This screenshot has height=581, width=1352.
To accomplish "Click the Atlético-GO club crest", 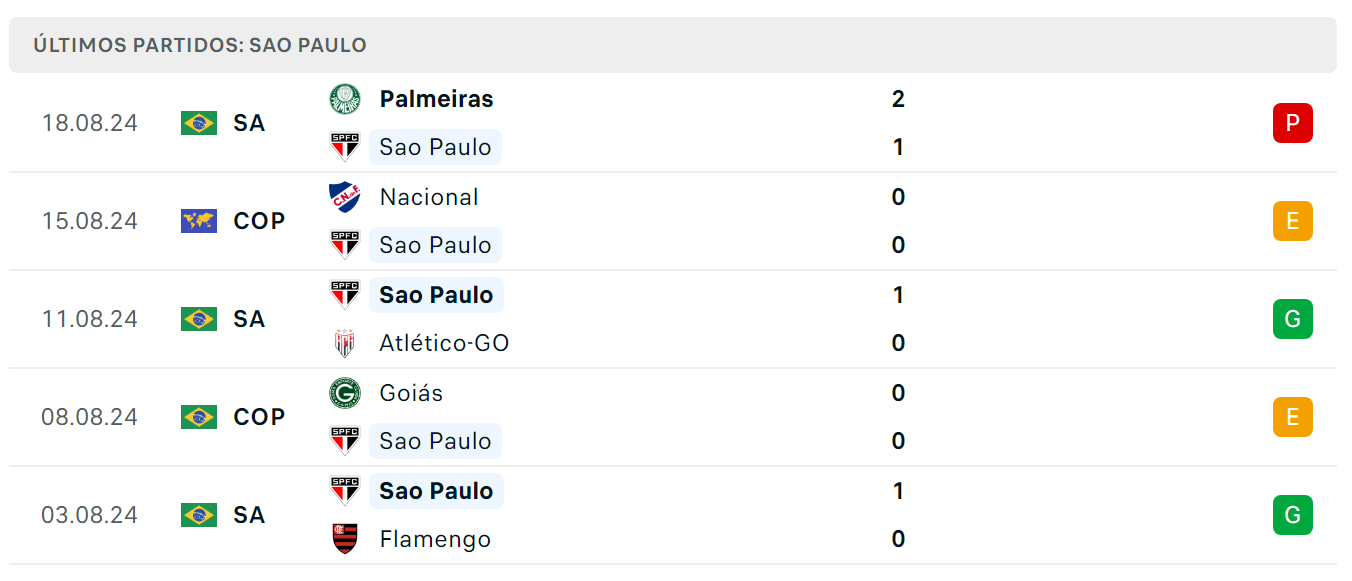I will (x=345, y=343).
